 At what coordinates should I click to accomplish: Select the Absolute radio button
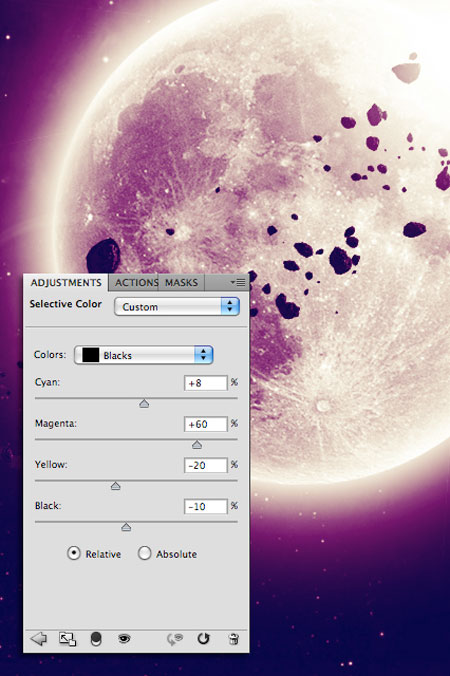(144, 553)
